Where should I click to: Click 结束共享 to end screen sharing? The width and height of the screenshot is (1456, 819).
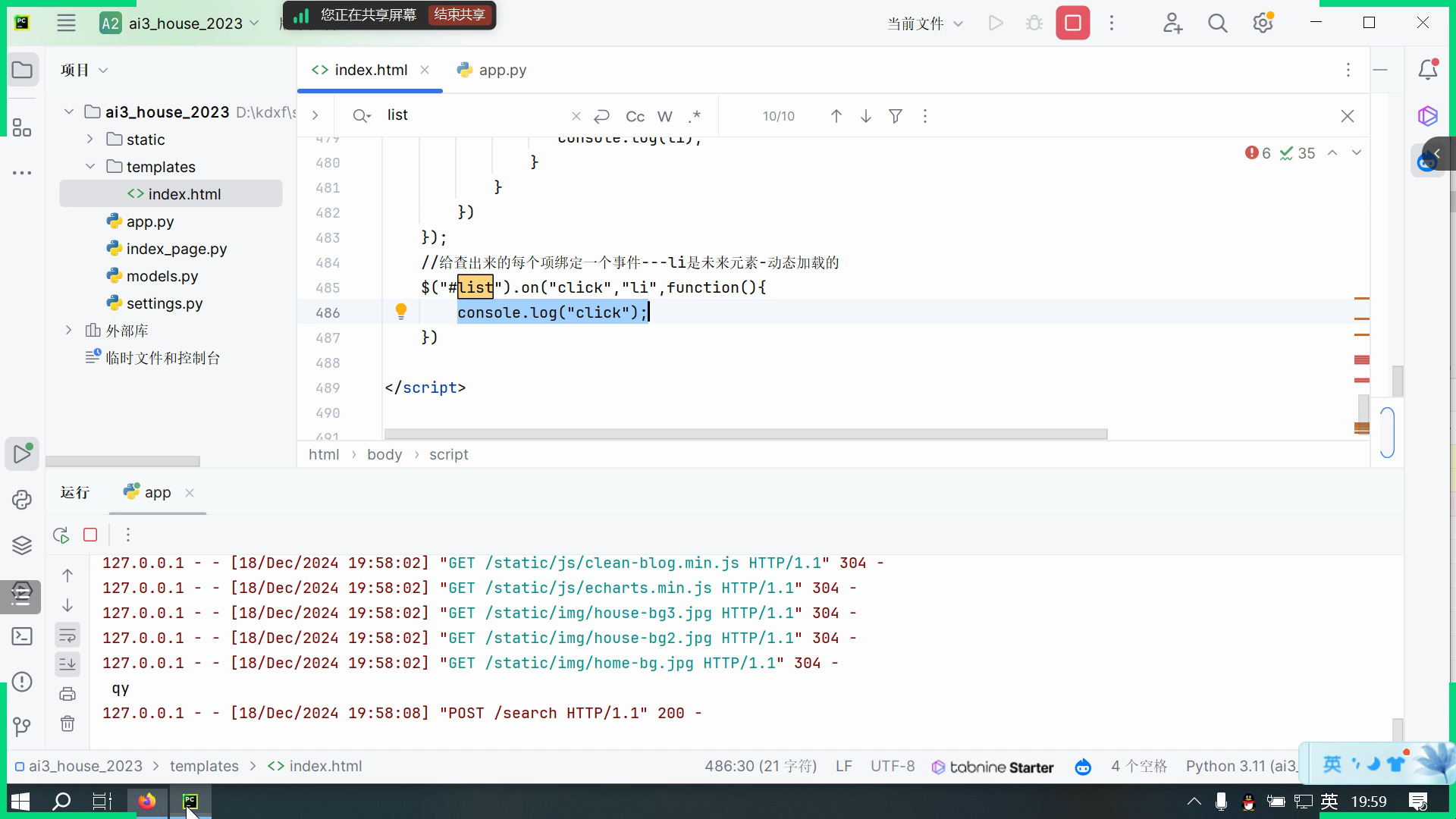pyautogui.click(x=460, y=14)
